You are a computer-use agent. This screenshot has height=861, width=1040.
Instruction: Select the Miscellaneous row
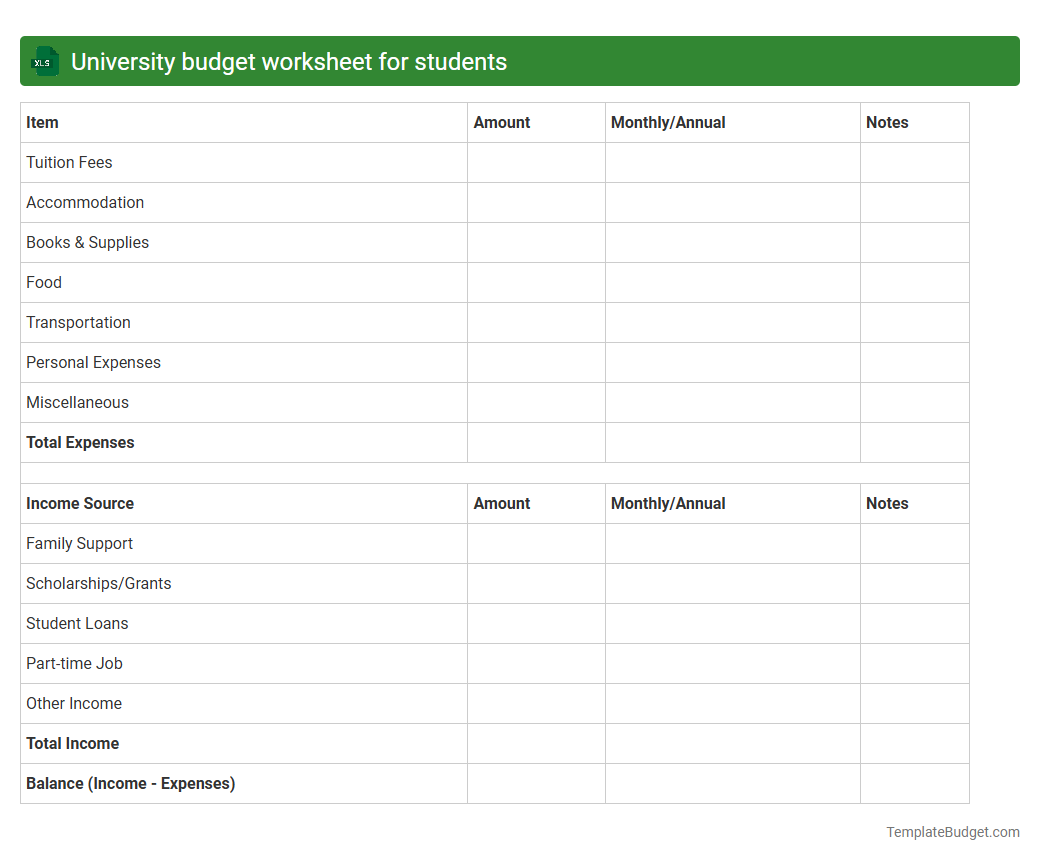click(x=77, y=402)
